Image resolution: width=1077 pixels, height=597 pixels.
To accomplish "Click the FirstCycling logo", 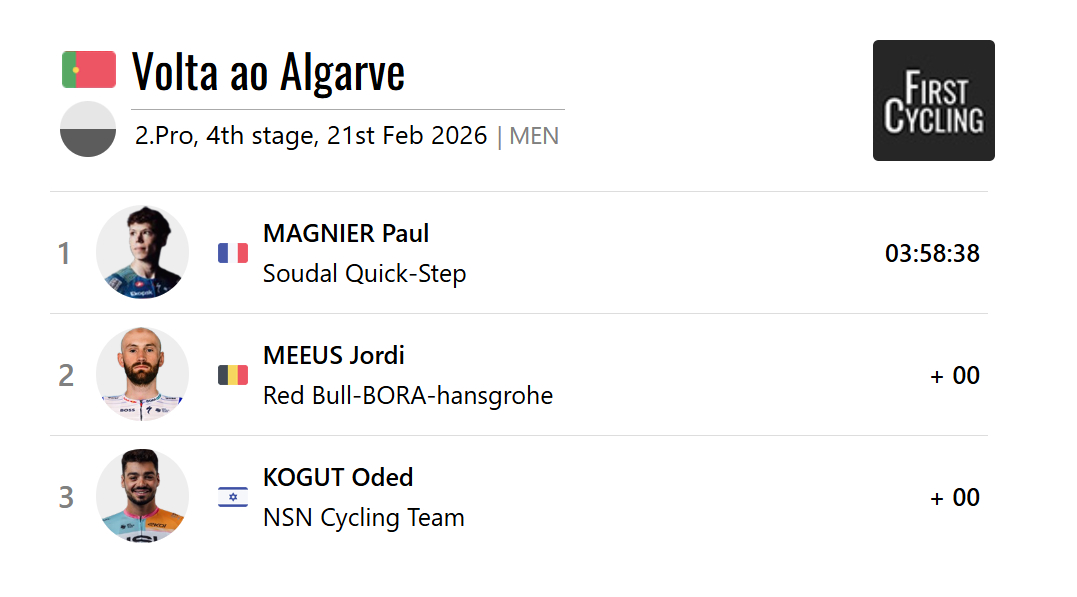I will 933,100.
